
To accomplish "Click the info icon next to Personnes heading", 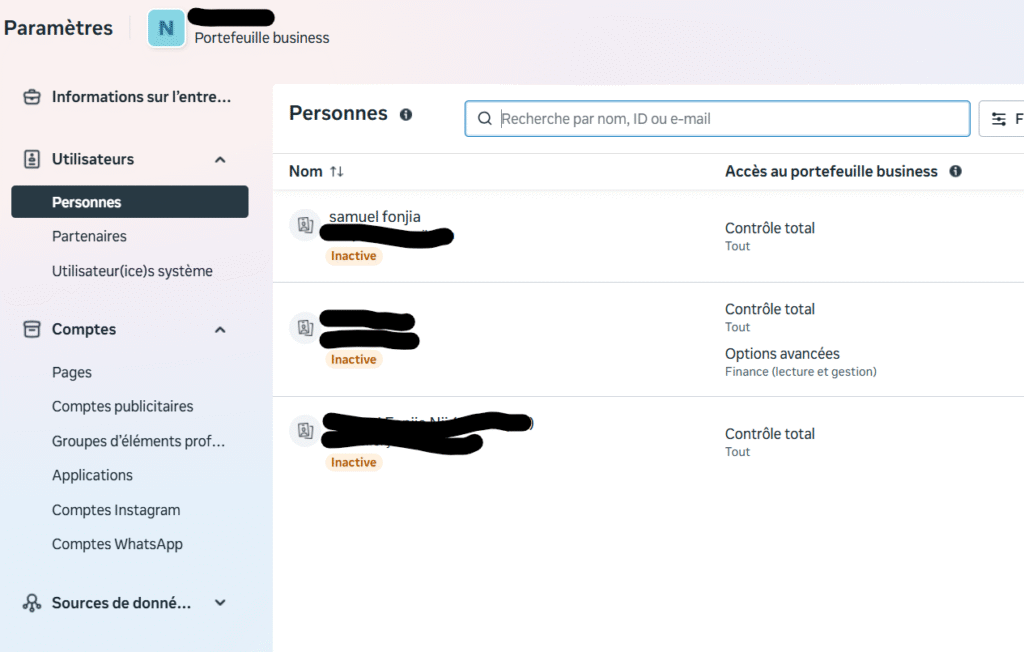I will tap(406, 115).
